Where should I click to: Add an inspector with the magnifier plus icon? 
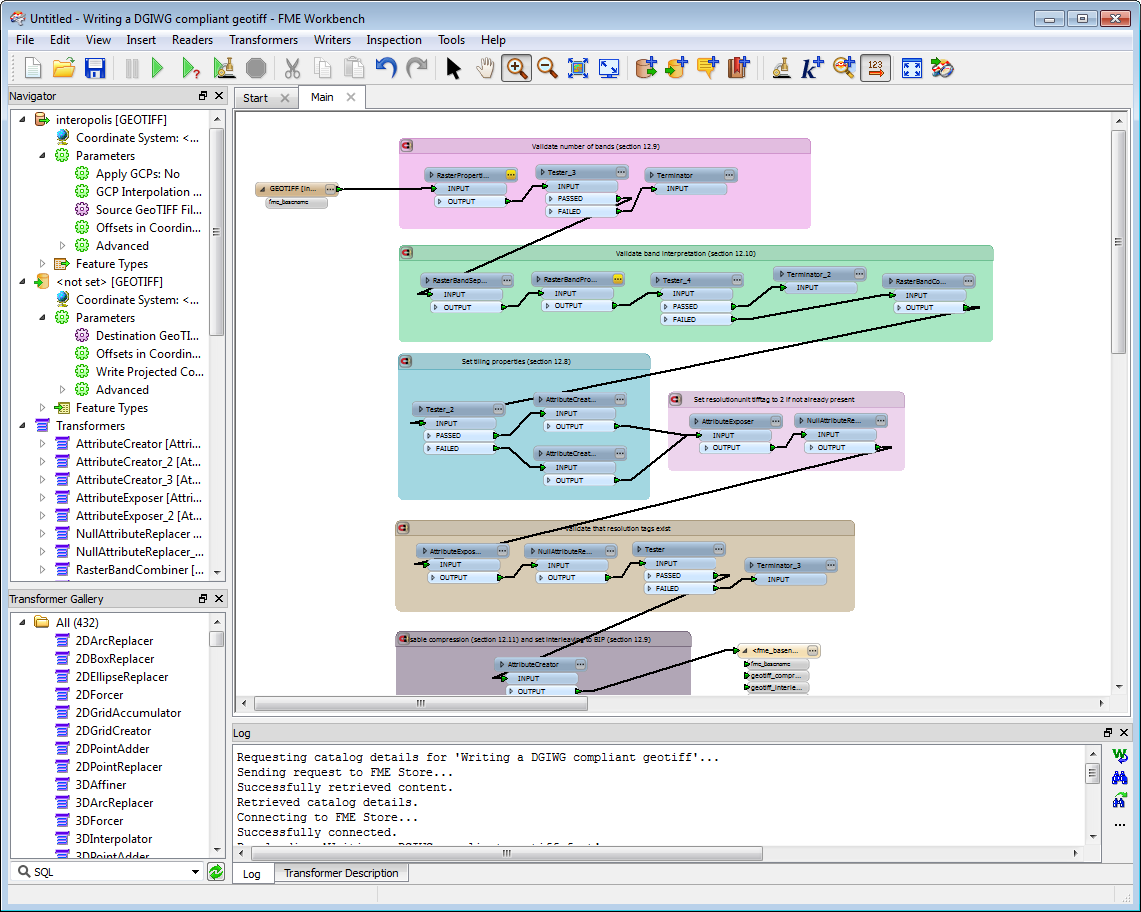point(844,68)
